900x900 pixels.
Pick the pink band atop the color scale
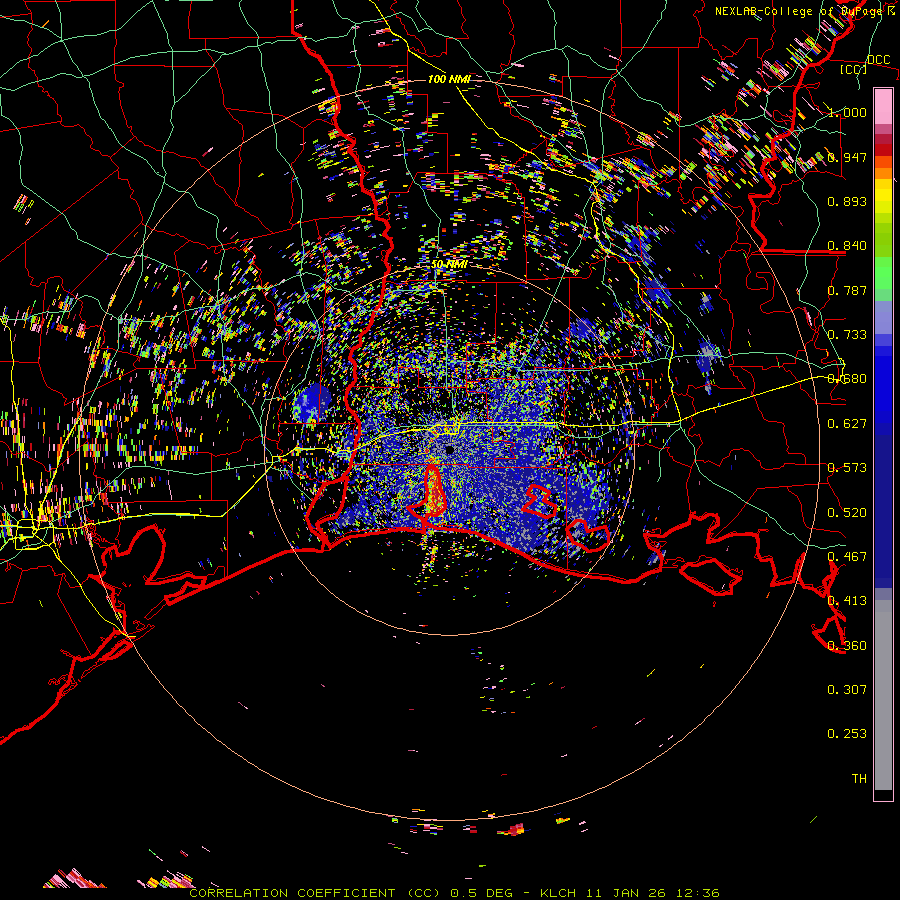pyautogui.click(x=883, y=106)
